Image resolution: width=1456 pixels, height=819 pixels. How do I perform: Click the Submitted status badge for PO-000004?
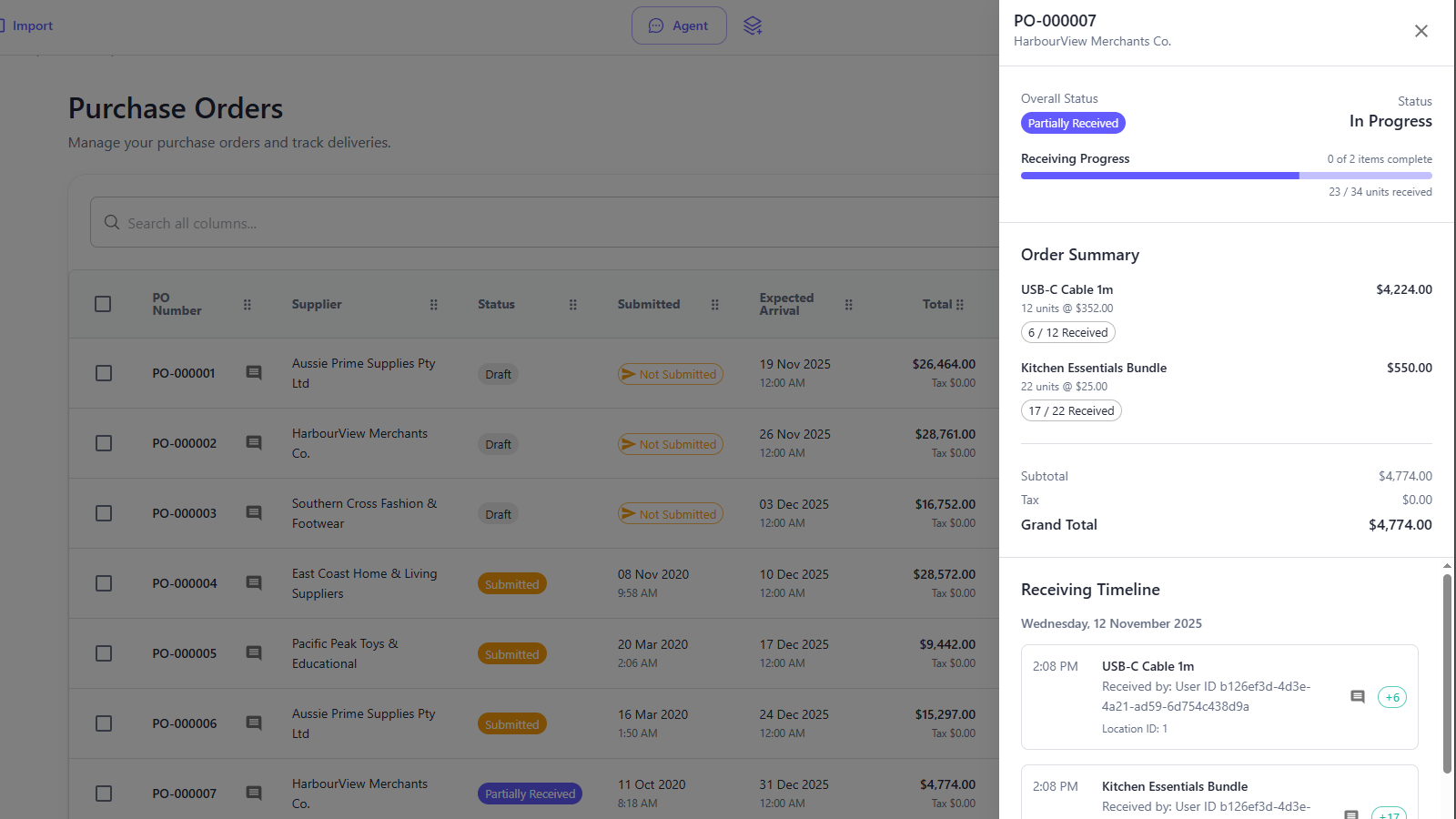511,584
